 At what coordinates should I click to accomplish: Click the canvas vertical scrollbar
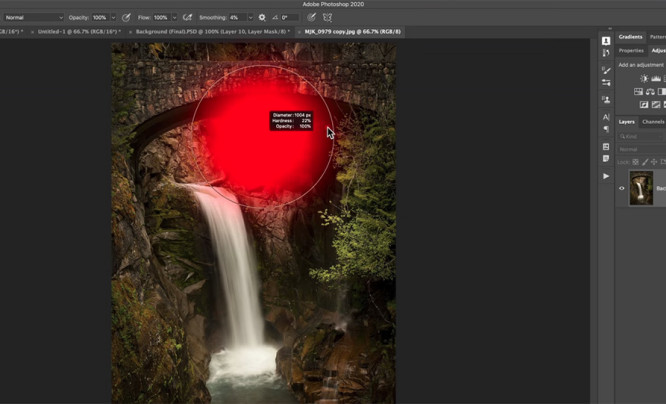[593, 221]
